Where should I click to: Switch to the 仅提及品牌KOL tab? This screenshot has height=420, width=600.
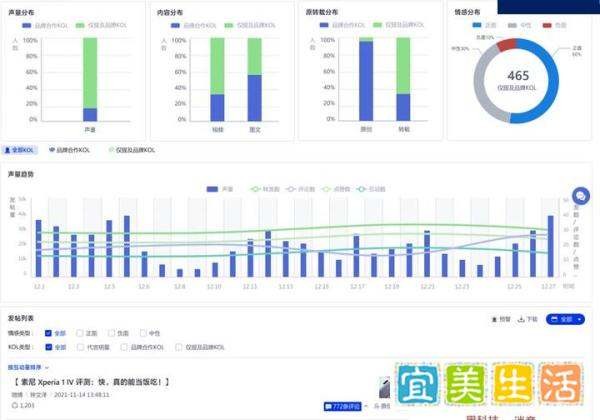131,150
